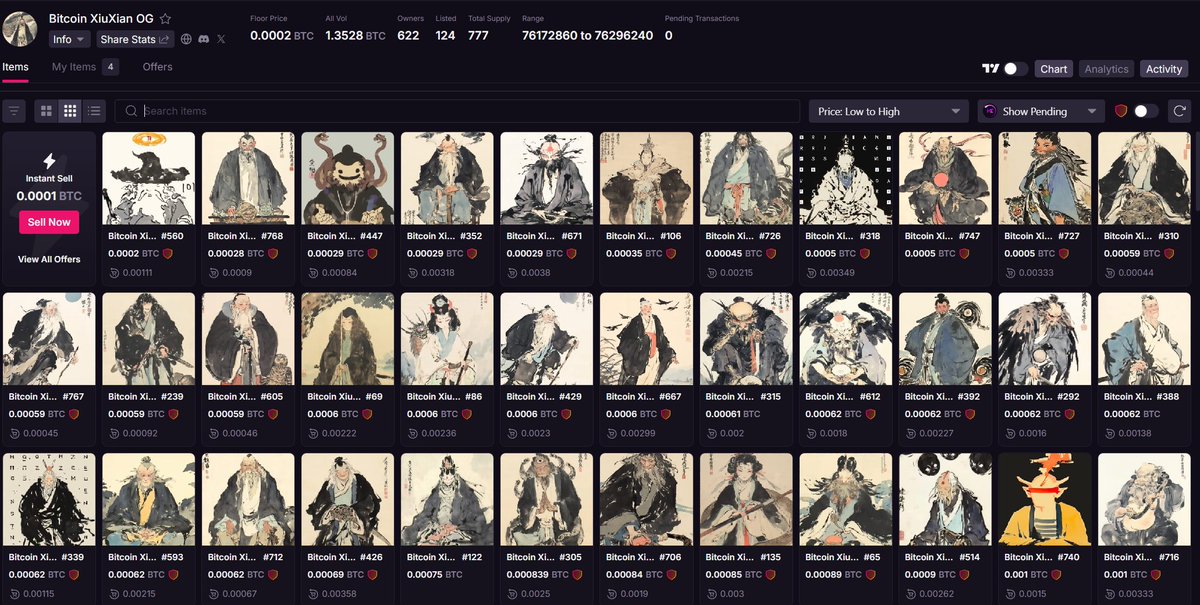Viewport: 1200px width, 605px height.
Task: Click the Owners count 622
Action: [407, 36]
